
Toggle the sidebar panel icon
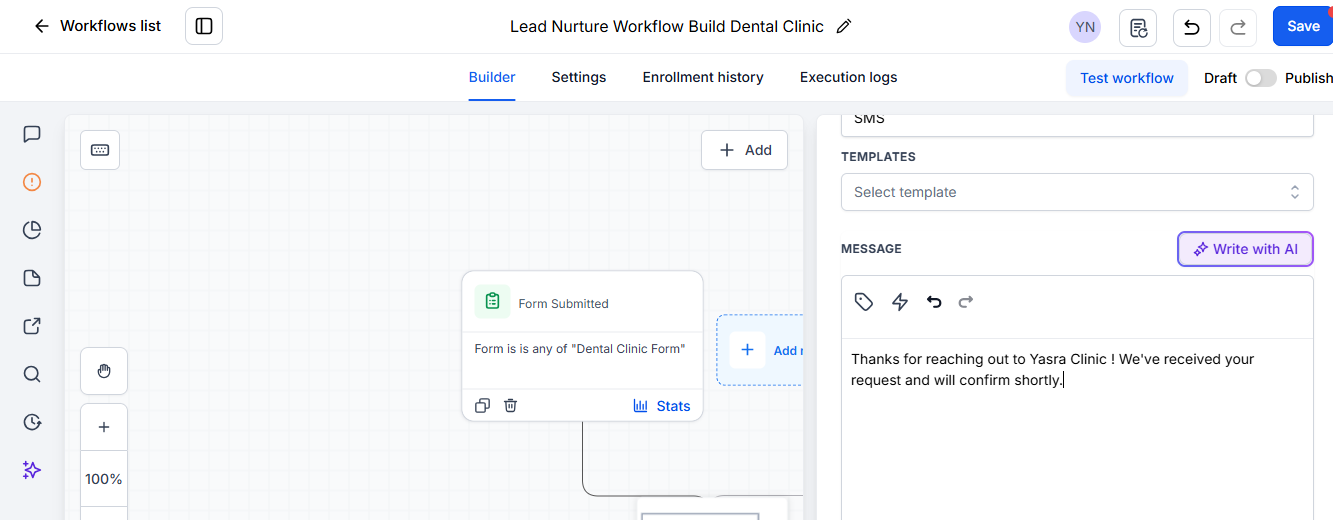(204, 26)
